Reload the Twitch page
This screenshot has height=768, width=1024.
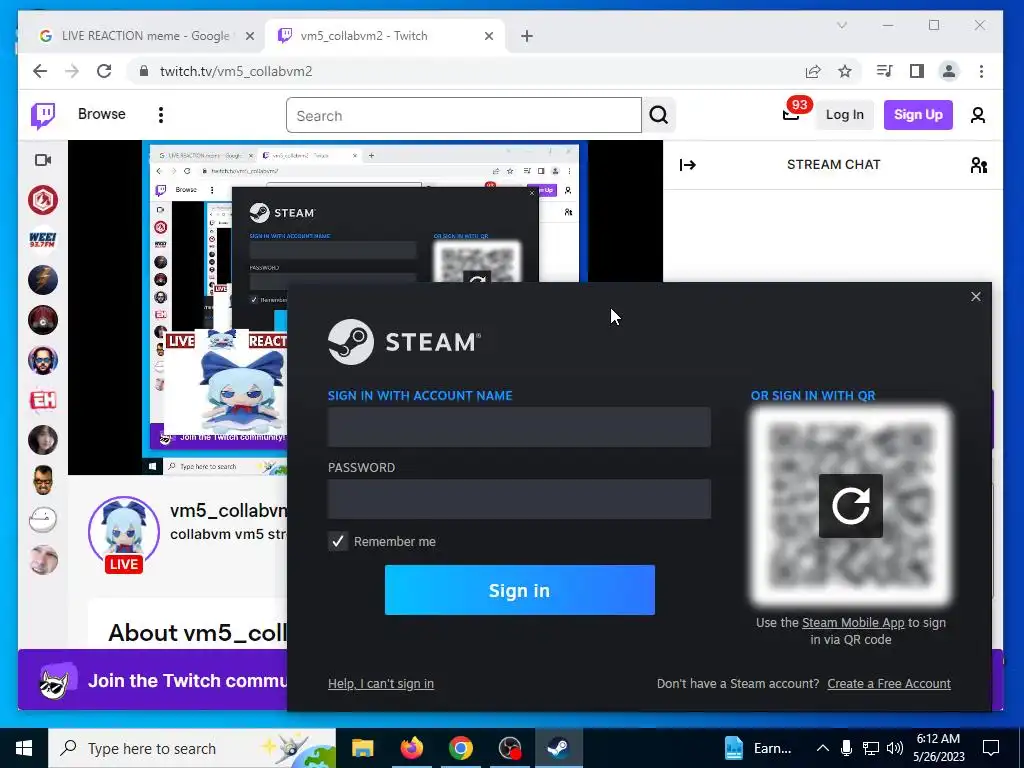(104, 71)
